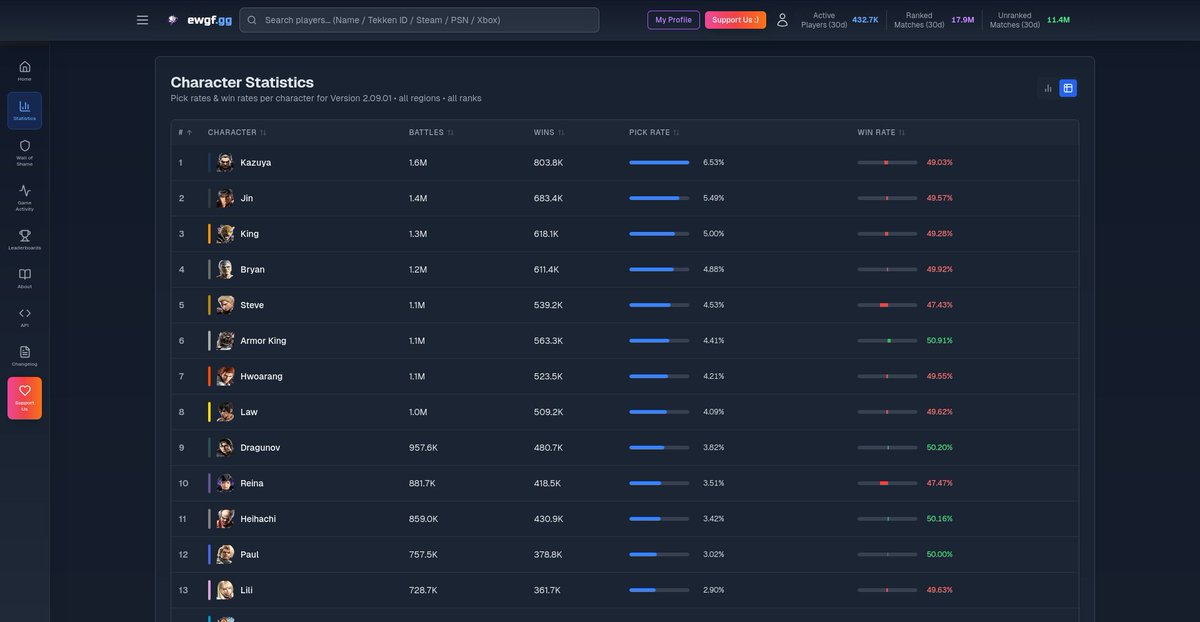
Task: Click Law's character portrait
Action: (x=225, y=412)
